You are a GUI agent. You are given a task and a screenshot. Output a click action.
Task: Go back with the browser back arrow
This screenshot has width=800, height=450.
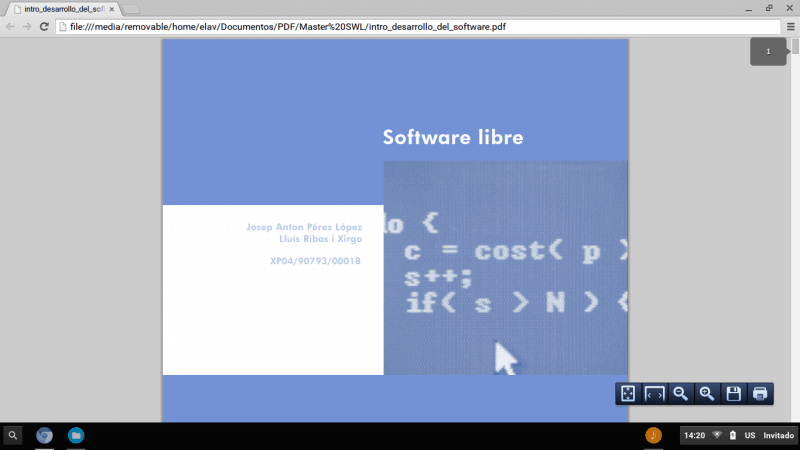(10, 27)
